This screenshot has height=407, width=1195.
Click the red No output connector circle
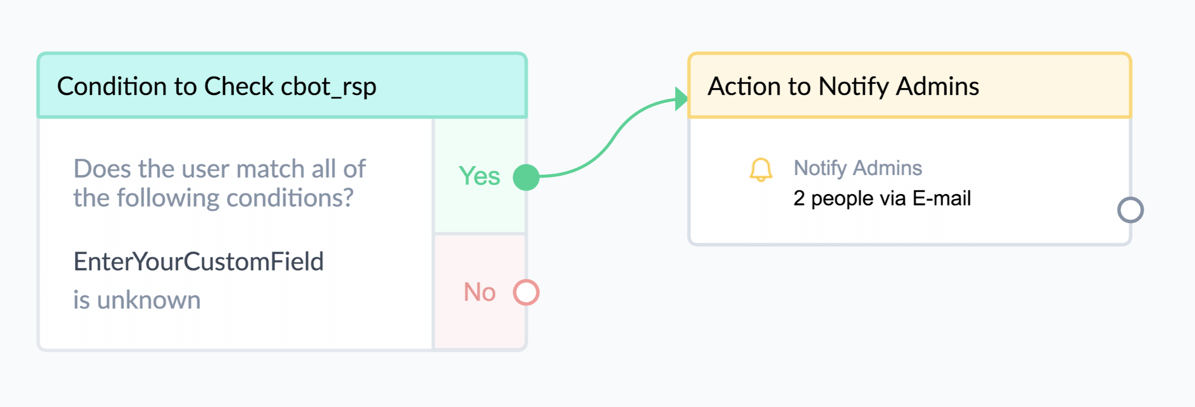coord(526,292)
